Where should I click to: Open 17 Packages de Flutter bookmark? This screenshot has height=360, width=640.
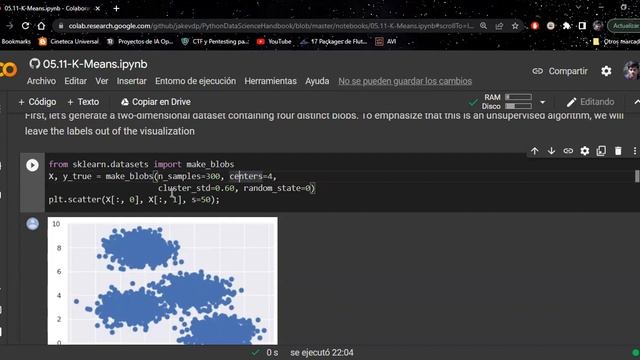click(333, 42)
